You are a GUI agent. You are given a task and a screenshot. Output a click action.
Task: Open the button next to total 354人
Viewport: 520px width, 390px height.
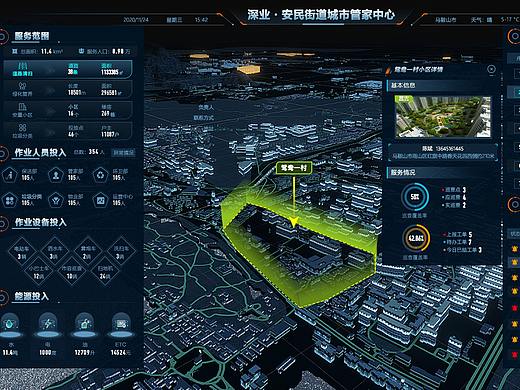(x=123, y=153)
